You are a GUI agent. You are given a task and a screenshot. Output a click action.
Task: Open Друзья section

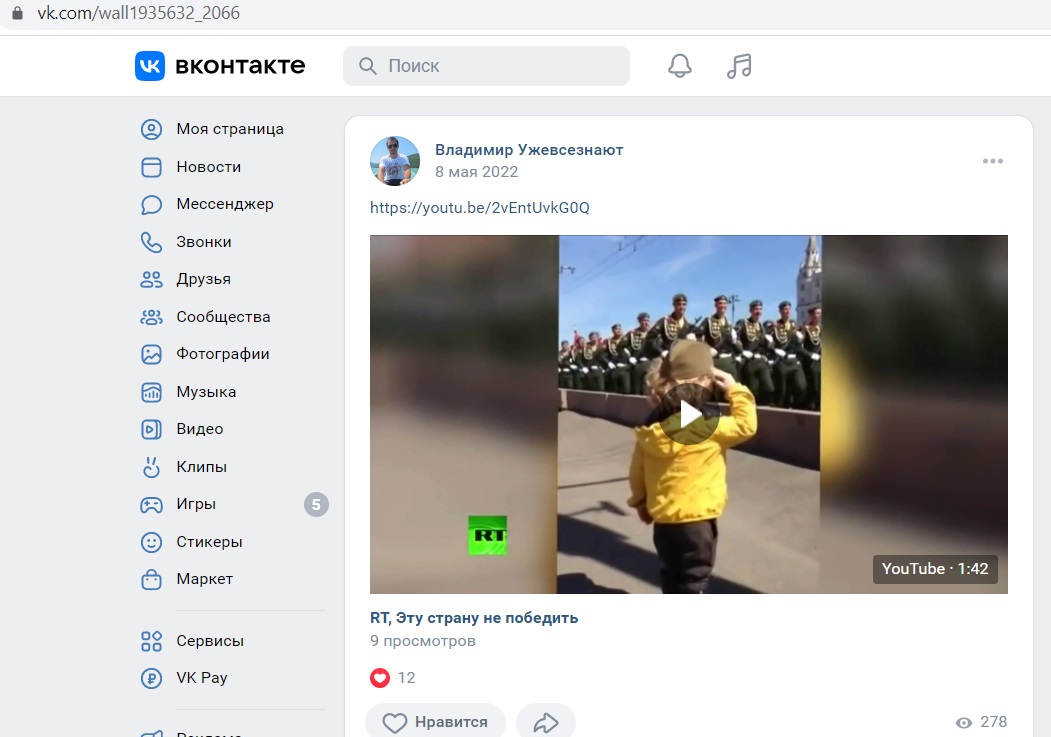click(204, 279)
